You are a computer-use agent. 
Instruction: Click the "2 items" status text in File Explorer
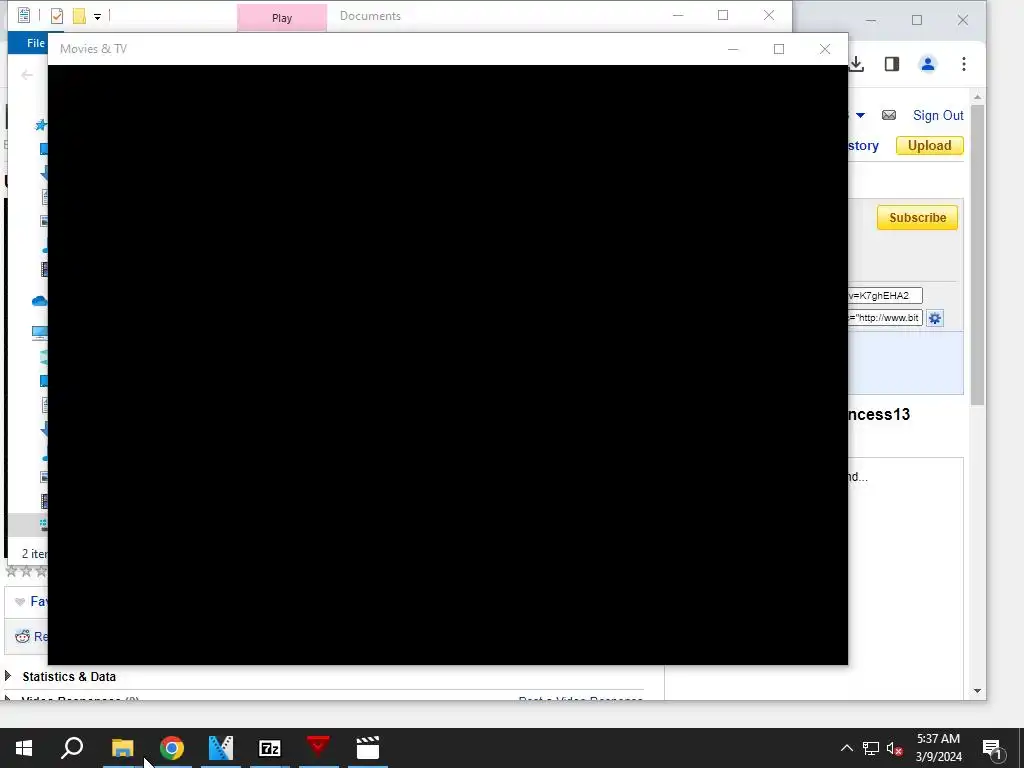click(35, 554)
